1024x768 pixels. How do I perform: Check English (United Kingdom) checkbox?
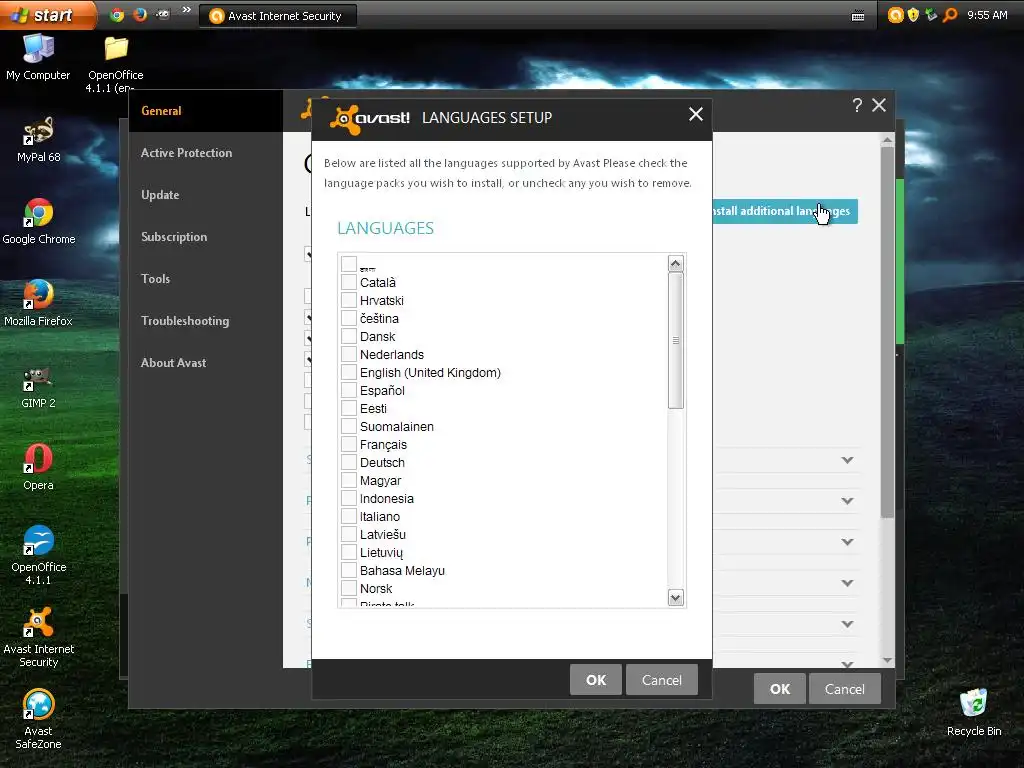(x=349, y=372)
